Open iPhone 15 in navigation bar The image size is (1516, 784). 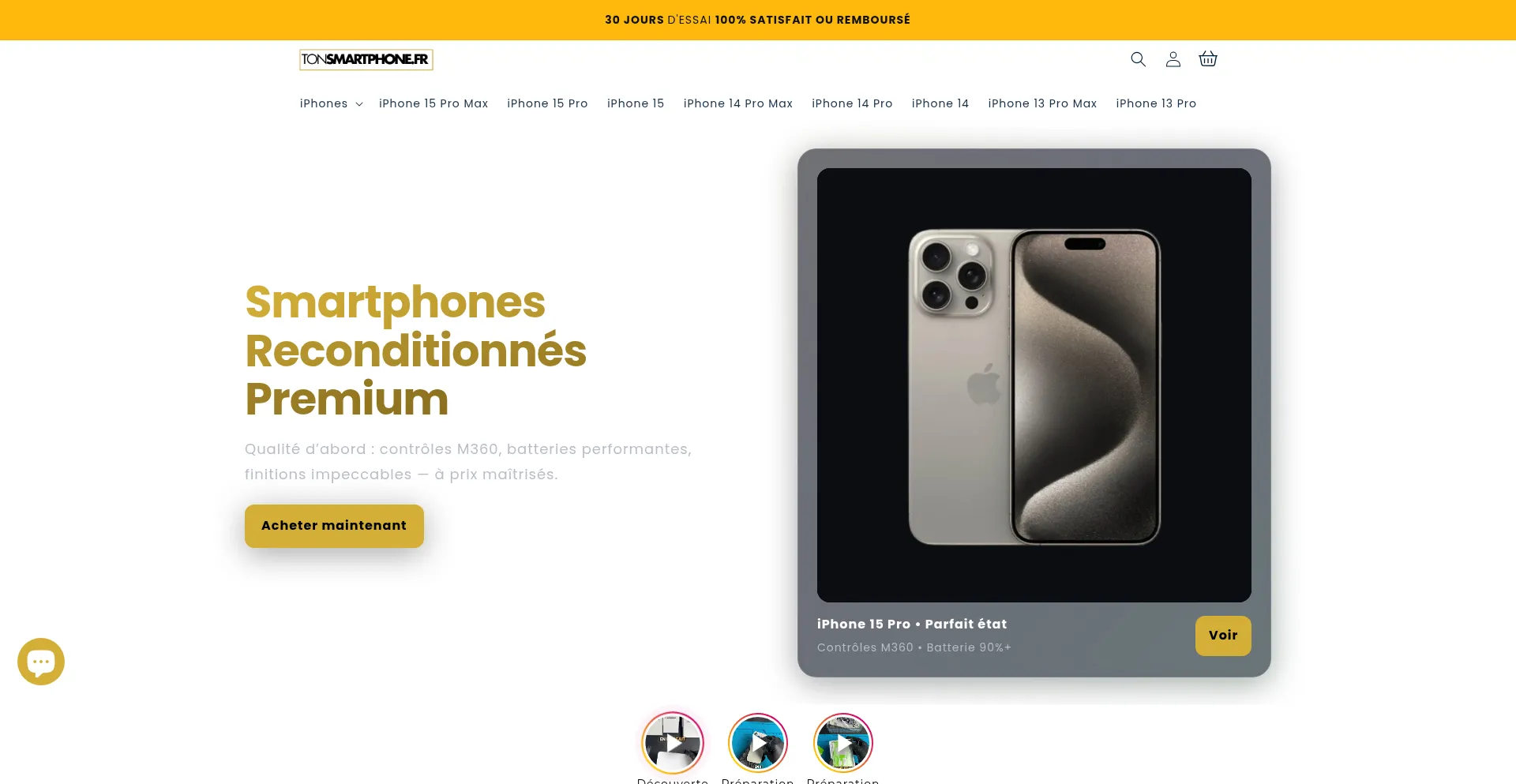coord(636,103)
